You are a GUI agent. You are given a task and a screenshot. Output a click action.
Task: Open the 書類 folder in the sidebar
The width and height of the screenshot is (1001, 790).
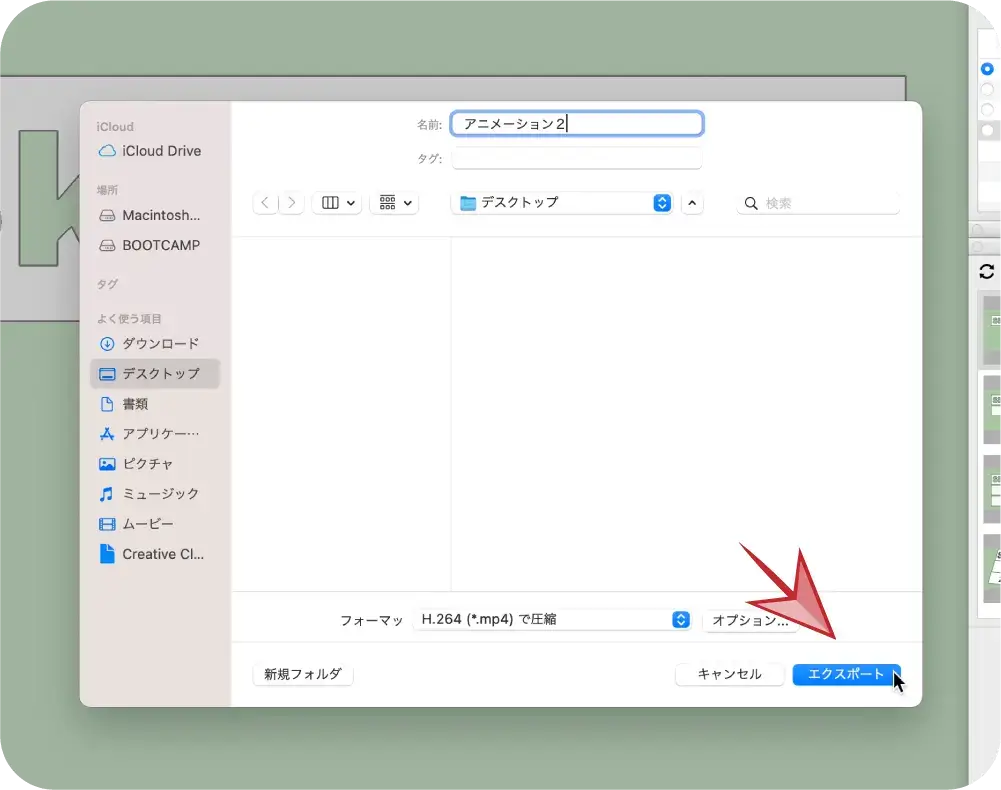(x=136, y=404)
